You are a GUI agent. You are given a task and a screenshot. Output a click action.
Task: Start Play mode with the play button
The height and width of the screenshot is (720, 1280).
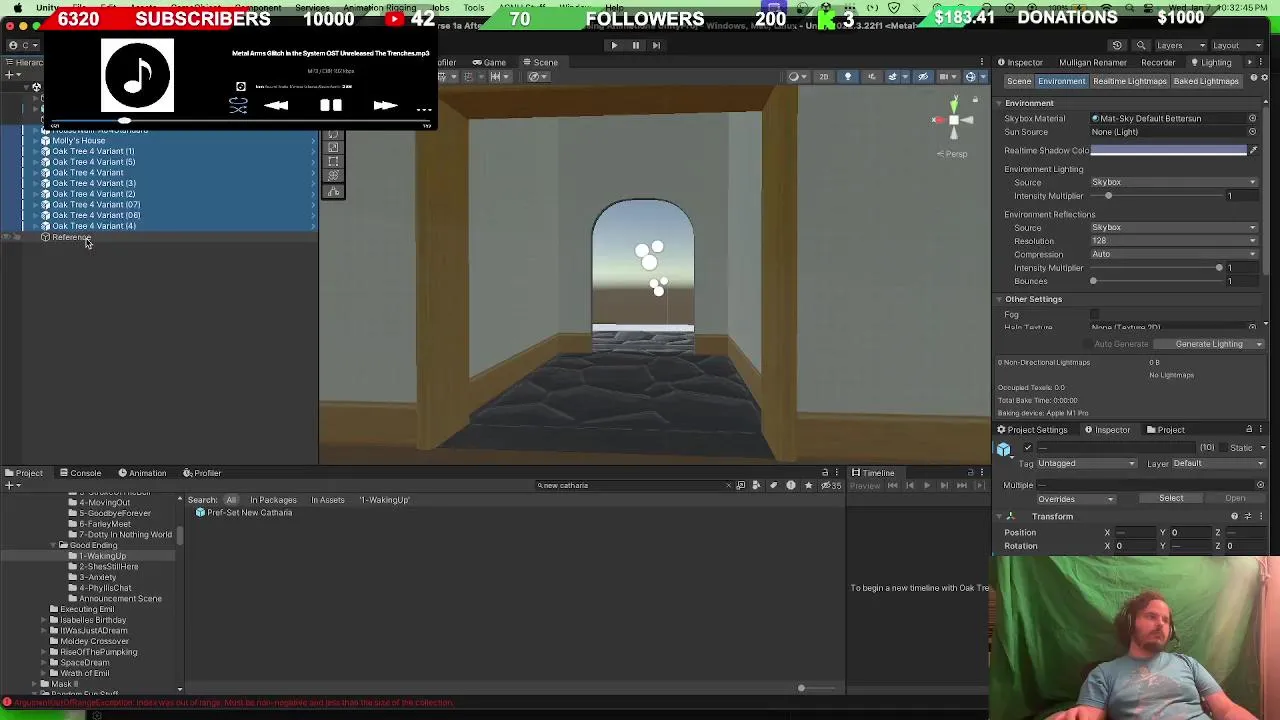614,45
